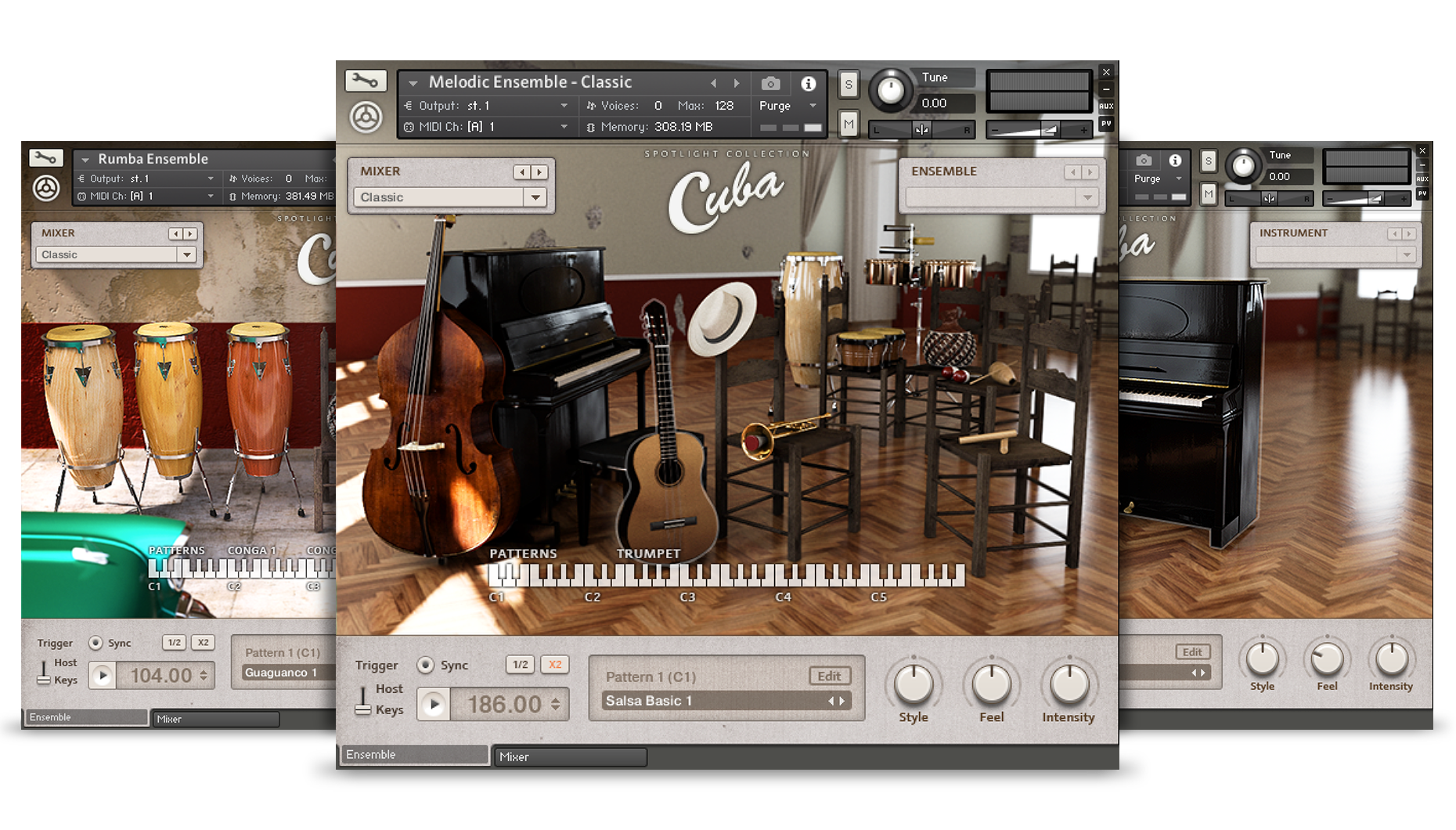1456x830 pixels.
Task: Show instrument info in Melodic Ensemble window
Action: point(809,83)
